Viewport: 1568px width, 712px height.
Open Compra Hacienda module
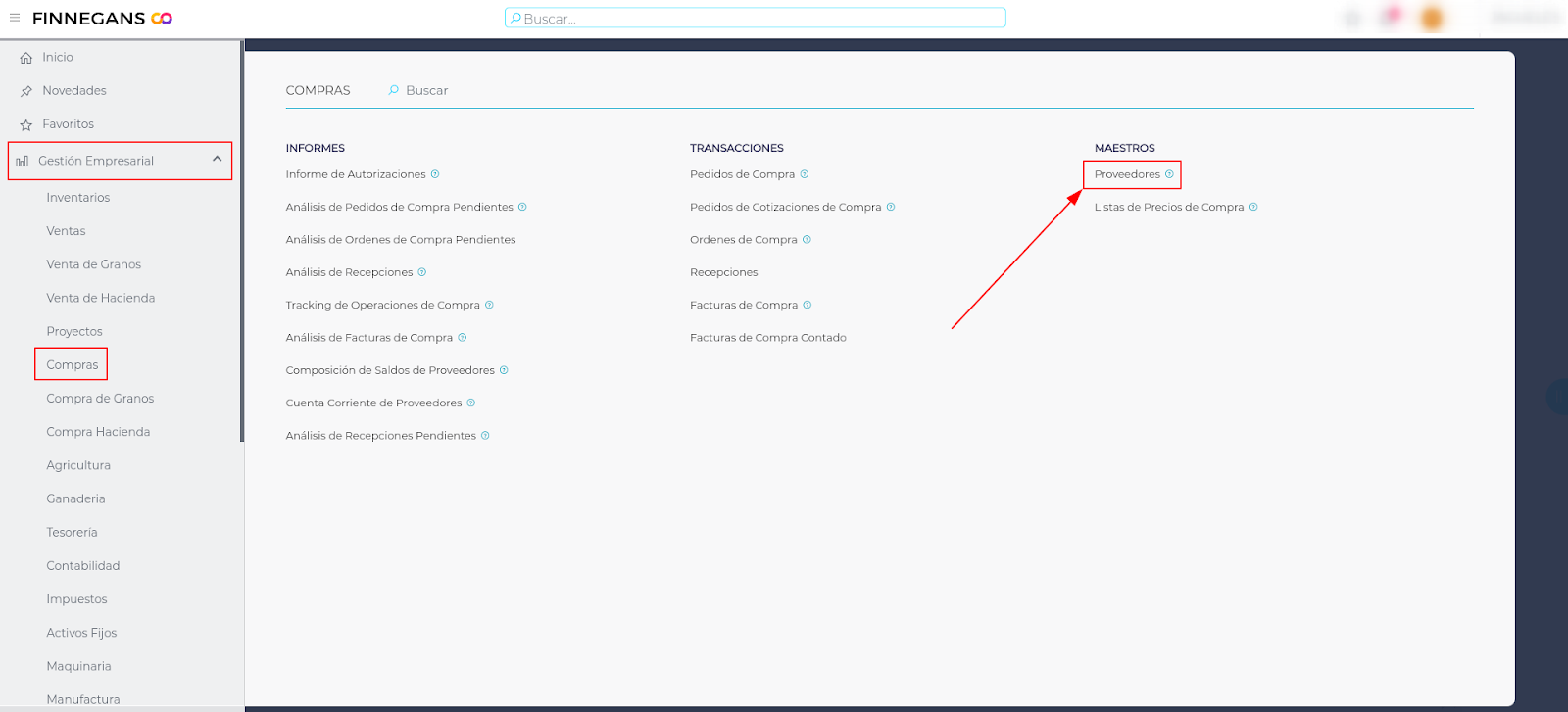[x=98, y=432]
